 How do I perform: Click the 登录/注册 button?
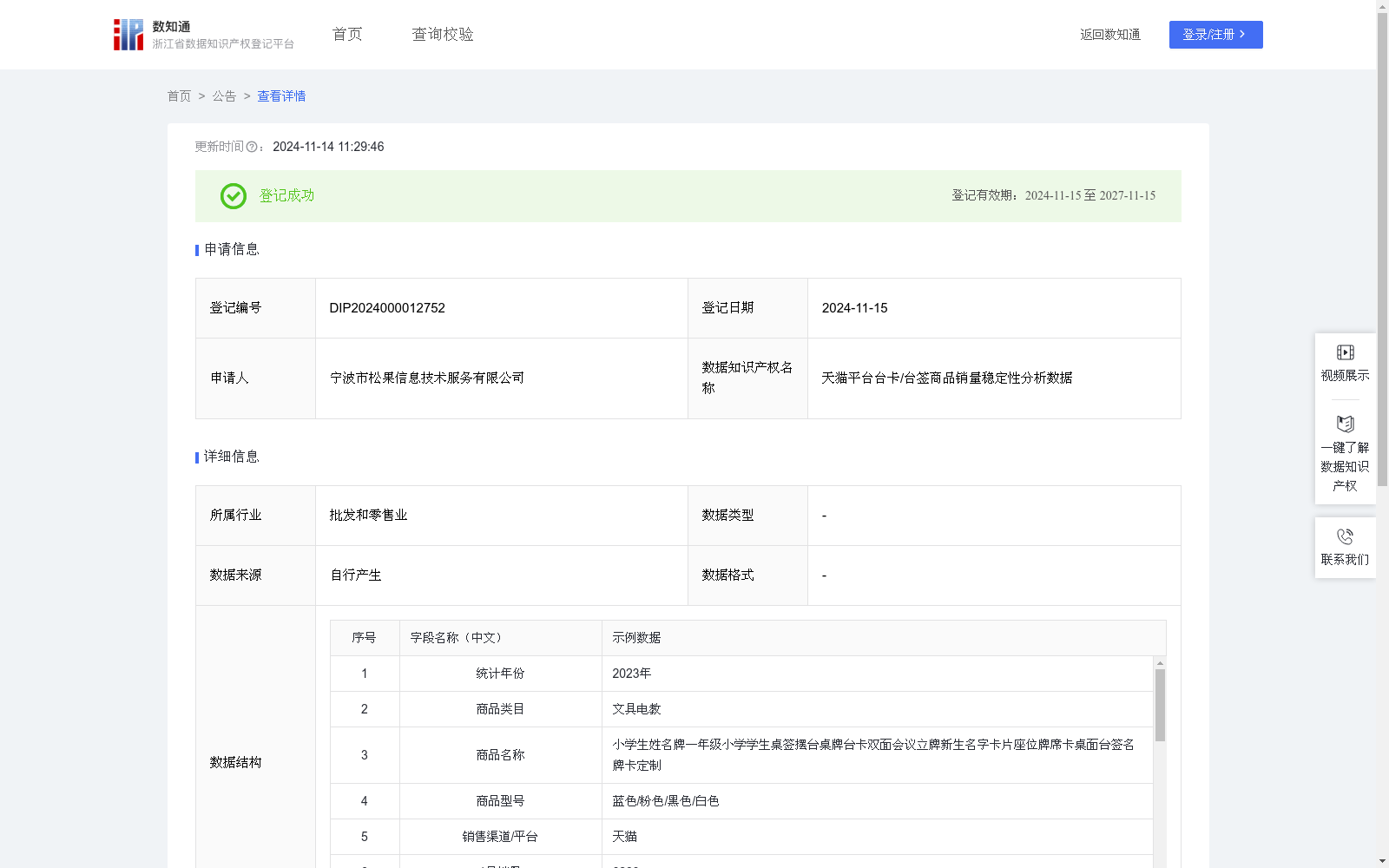coord(1215,35)
